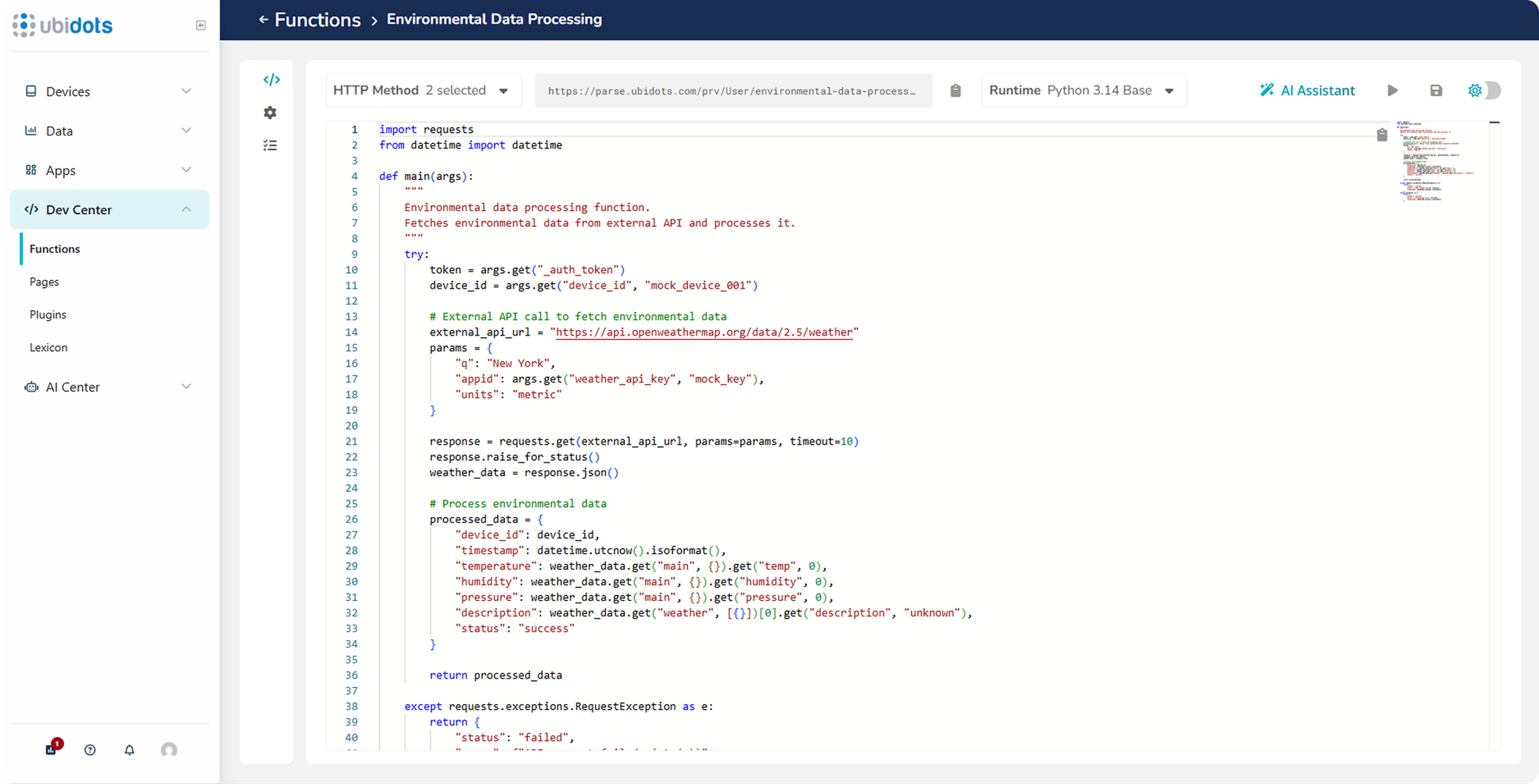The width and height of the screenshot is (1539, 784).
Task: Open the help question mark icon
Action: (x=90, y=750)
